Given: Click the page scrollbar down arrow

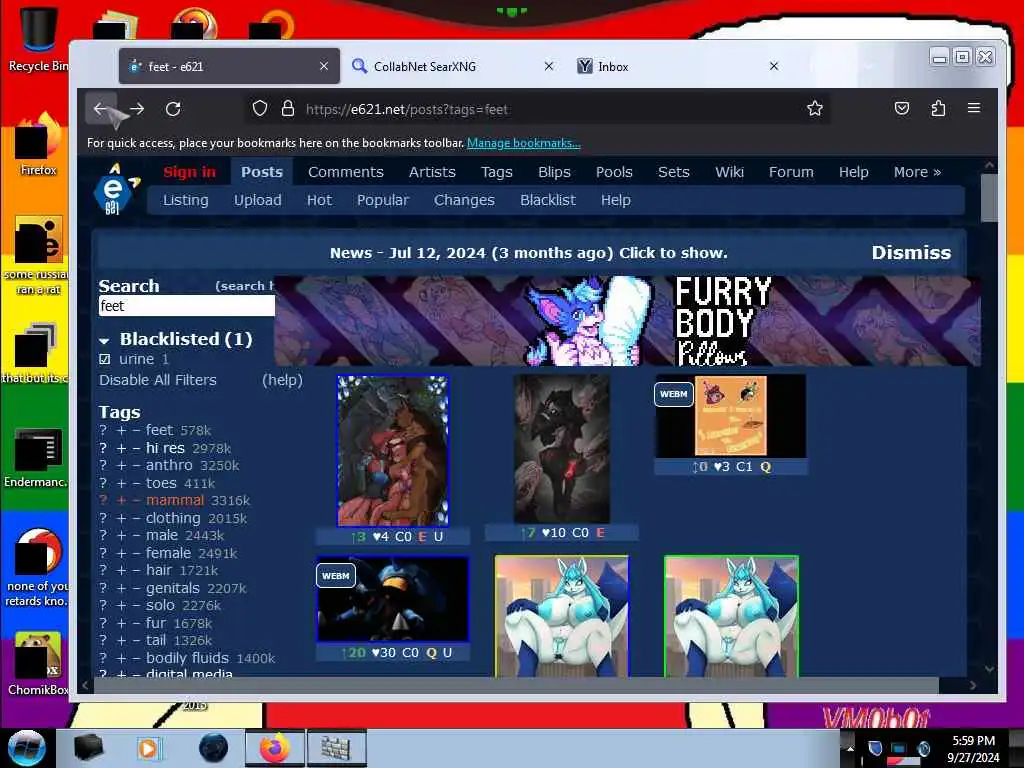Looking at the screenshot, I should tap(989, 669).
